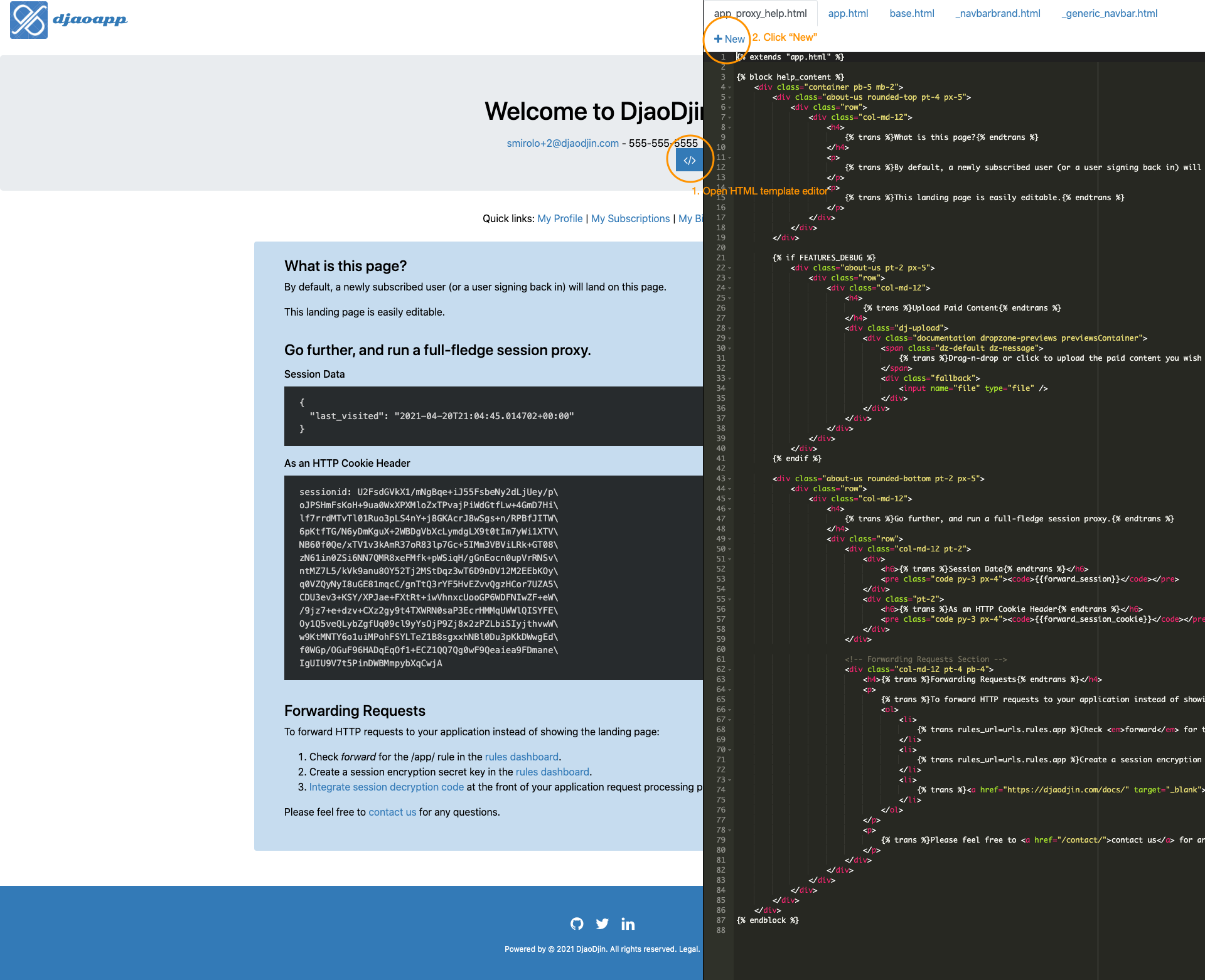Click code line '{% extends "app.html" %}'
The width and height of the screenshot is (1205, 980).
(791, 57)
